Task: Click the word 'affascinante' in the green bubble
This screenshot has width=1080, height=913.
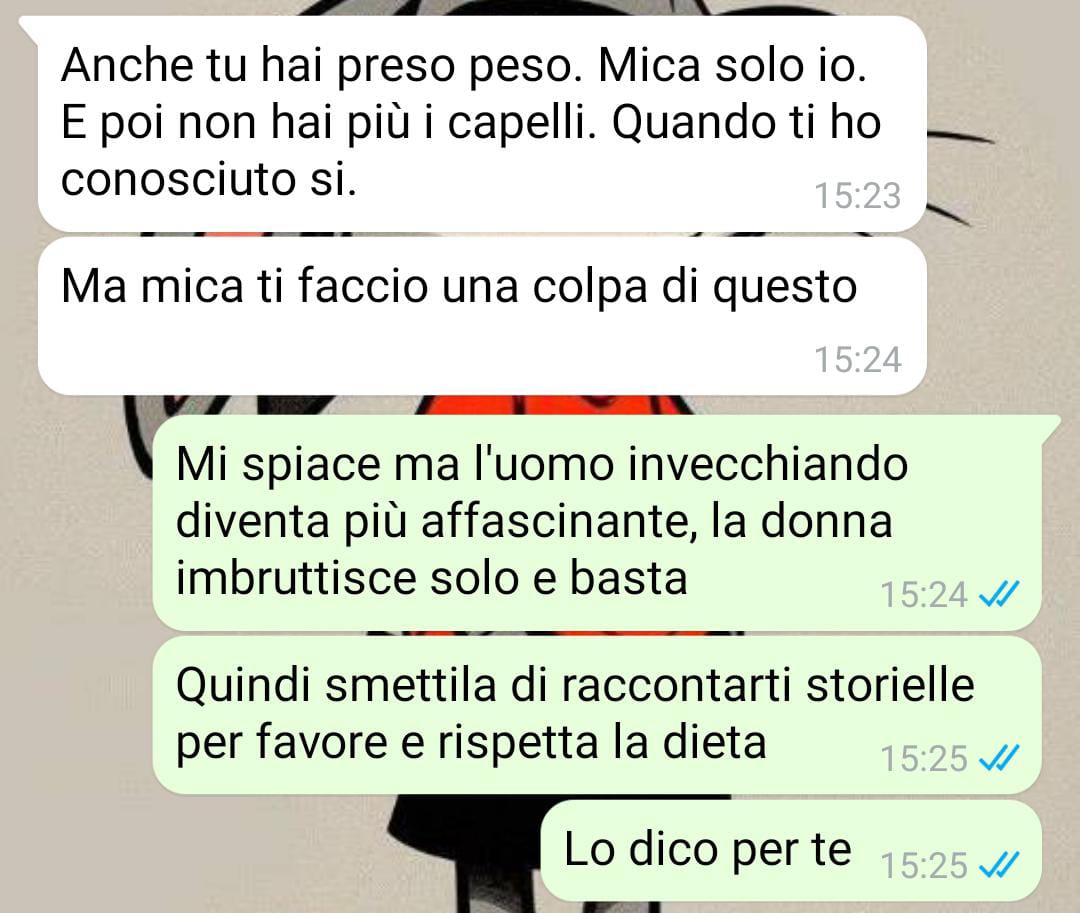Action: tap(554, 521)
